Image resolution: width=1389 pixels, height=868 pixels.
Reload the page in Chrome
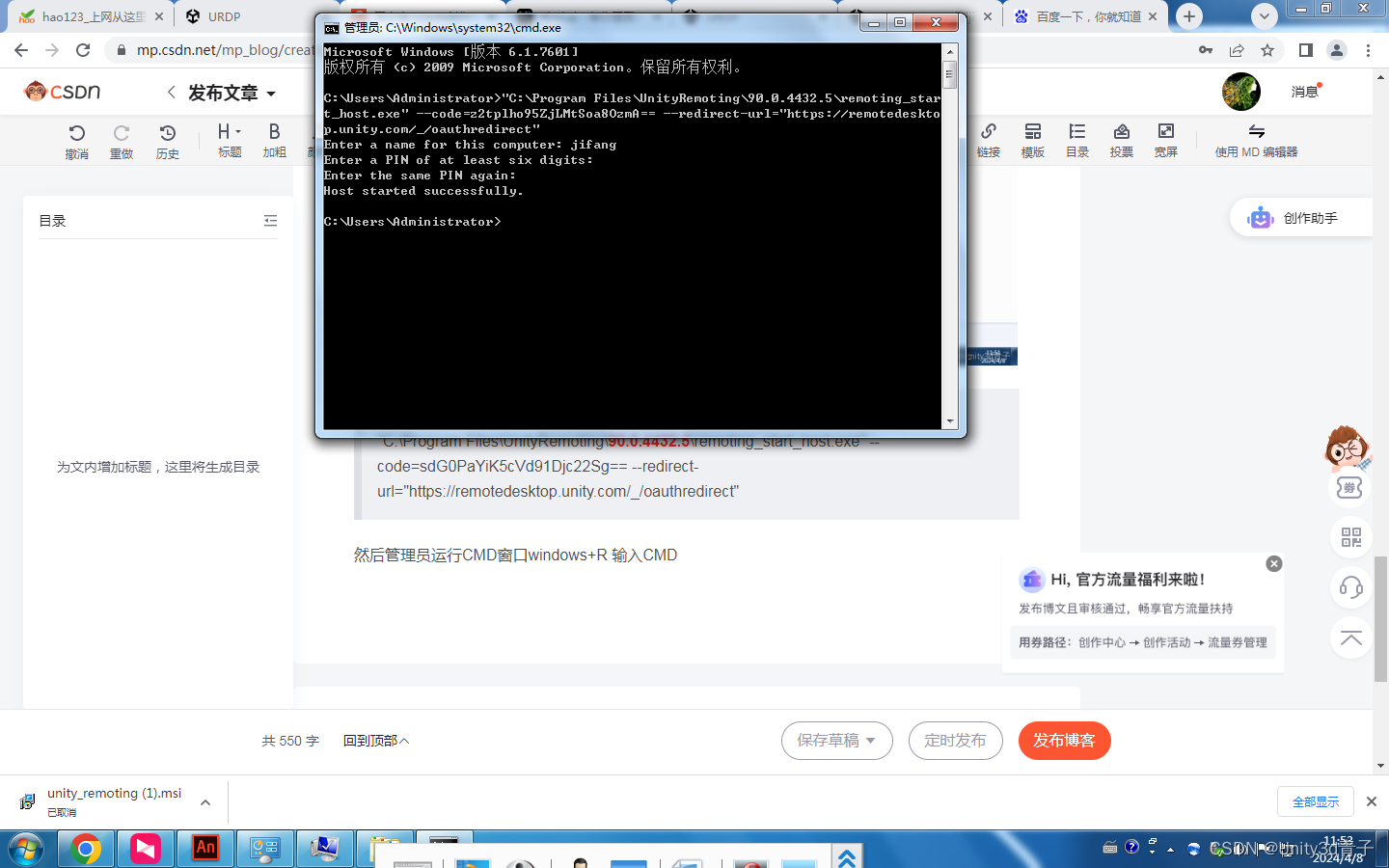(83, 50)
